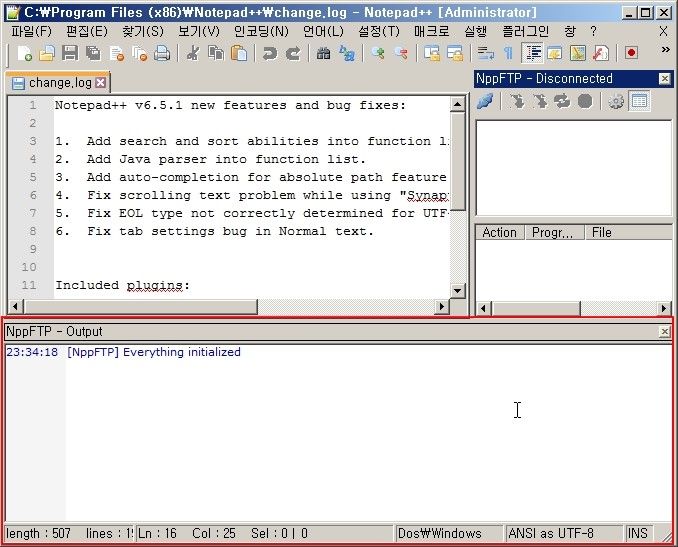Open the 언어(L) menu
The width and height of the screenshot is (678, 547).
tap(323, 31)
